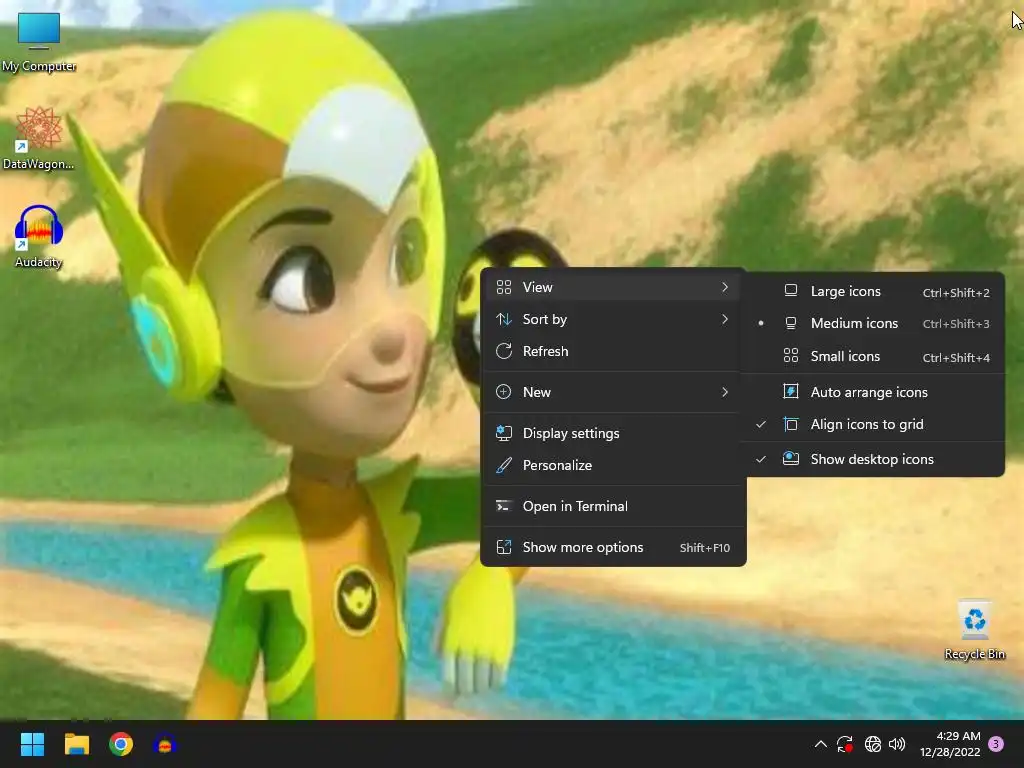Open the Windows Start menu

point(32,744)
